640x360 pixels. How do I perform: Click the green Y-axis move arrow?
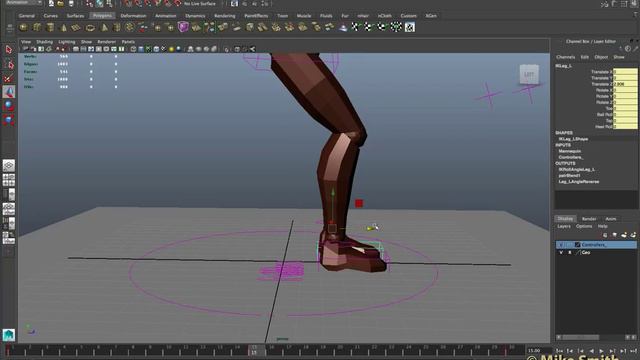tap(333, 192)
